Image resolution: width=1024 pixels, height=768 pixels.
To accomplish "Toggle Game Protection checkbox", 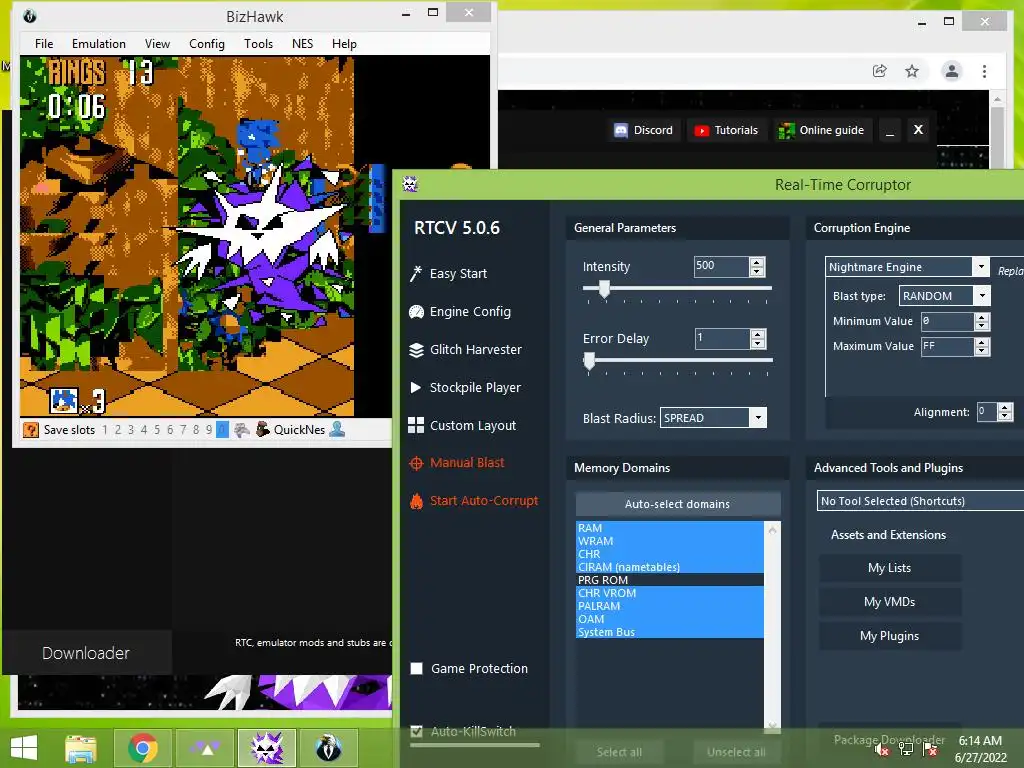I will coord(416,669).
